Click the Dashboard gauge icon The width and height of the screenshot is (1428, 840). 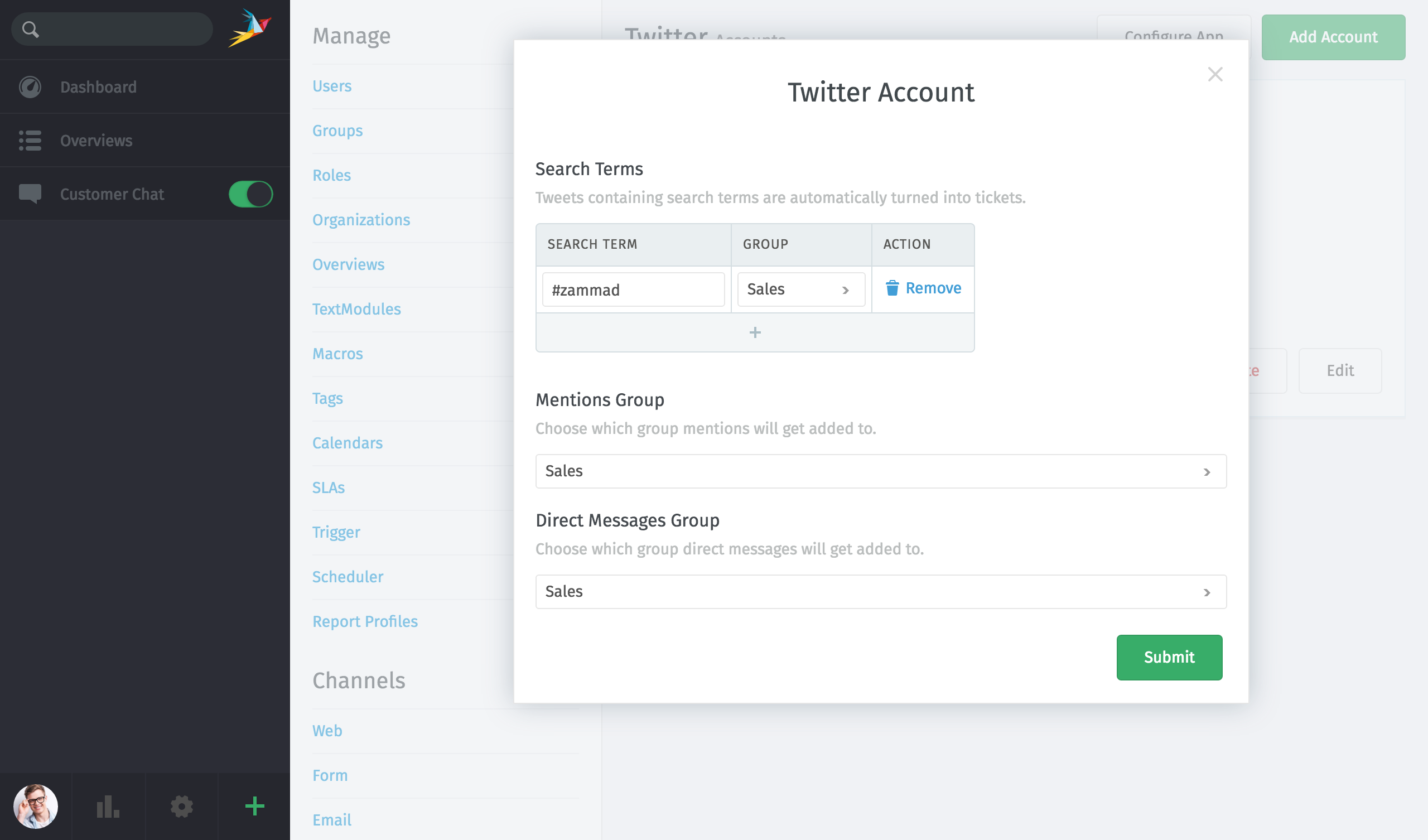pos(30,86)
